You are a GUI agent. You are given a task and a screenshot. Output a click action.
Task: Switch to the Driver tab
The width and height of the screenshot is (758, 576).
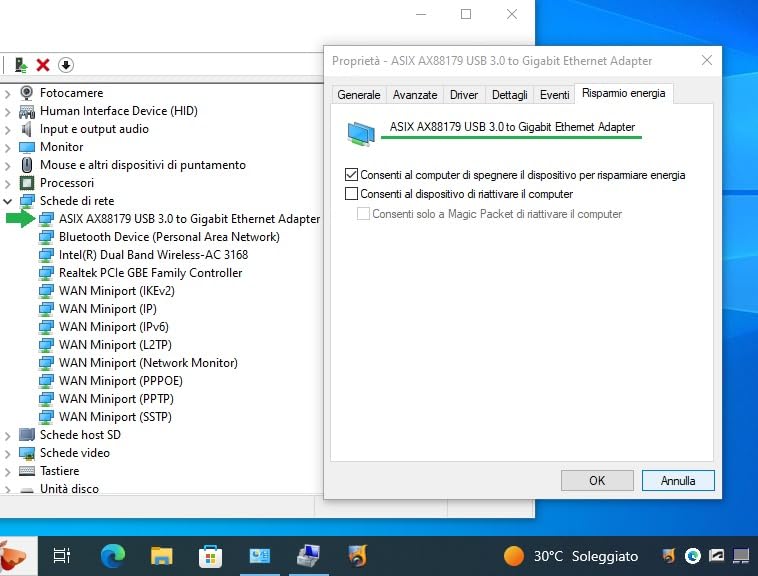tap(464, 95)
